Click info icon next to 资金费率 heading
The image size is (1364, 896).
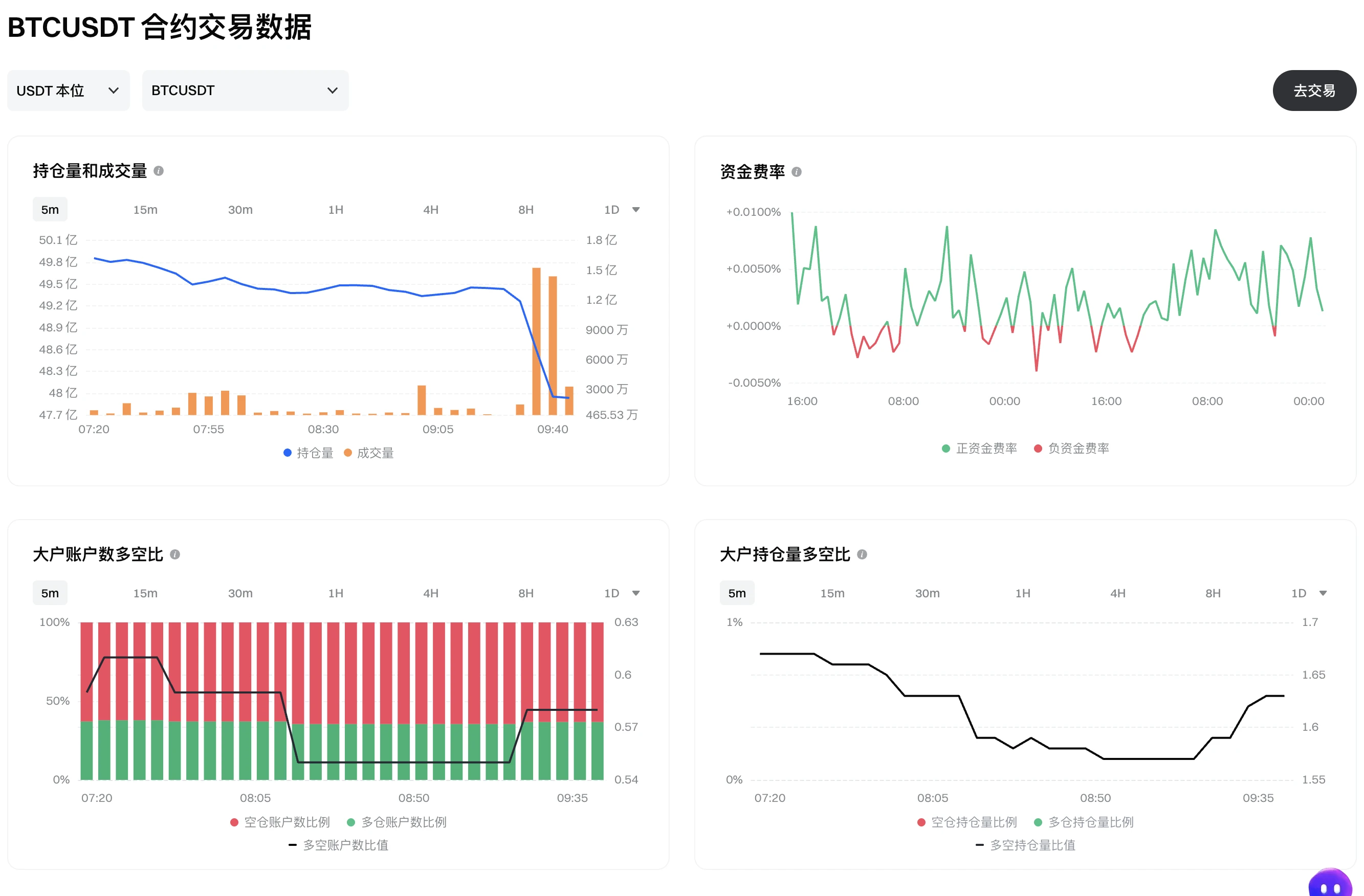pyautogui.click(x=796, y=172)
